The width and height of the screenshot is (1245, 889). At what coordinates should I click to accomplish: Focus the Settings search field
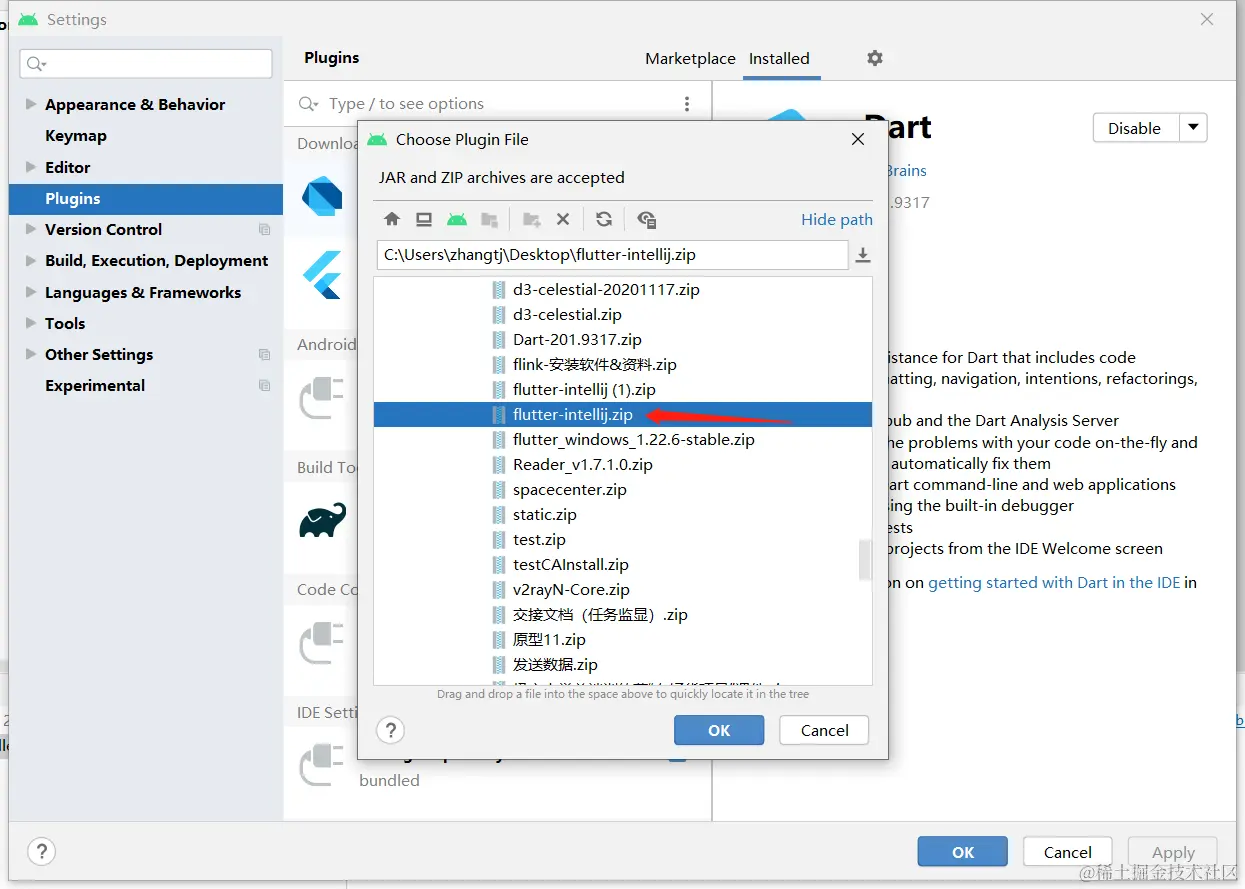tap(146, 64)
